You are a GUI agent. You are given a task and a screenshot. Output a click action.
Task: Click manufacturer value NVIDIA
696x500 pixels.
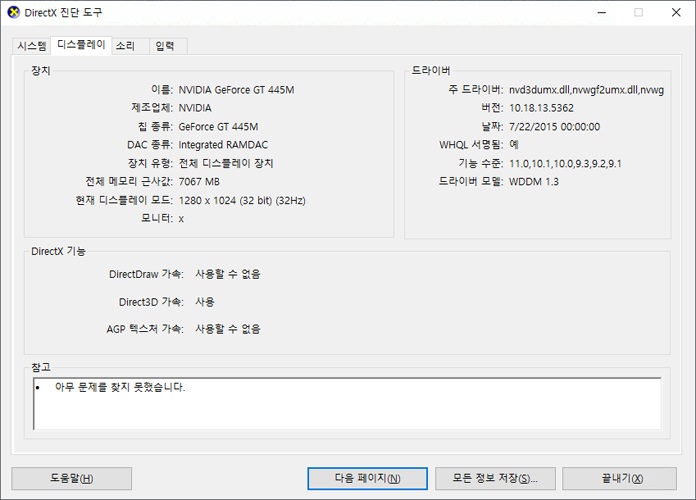click(x=195, y=108)
